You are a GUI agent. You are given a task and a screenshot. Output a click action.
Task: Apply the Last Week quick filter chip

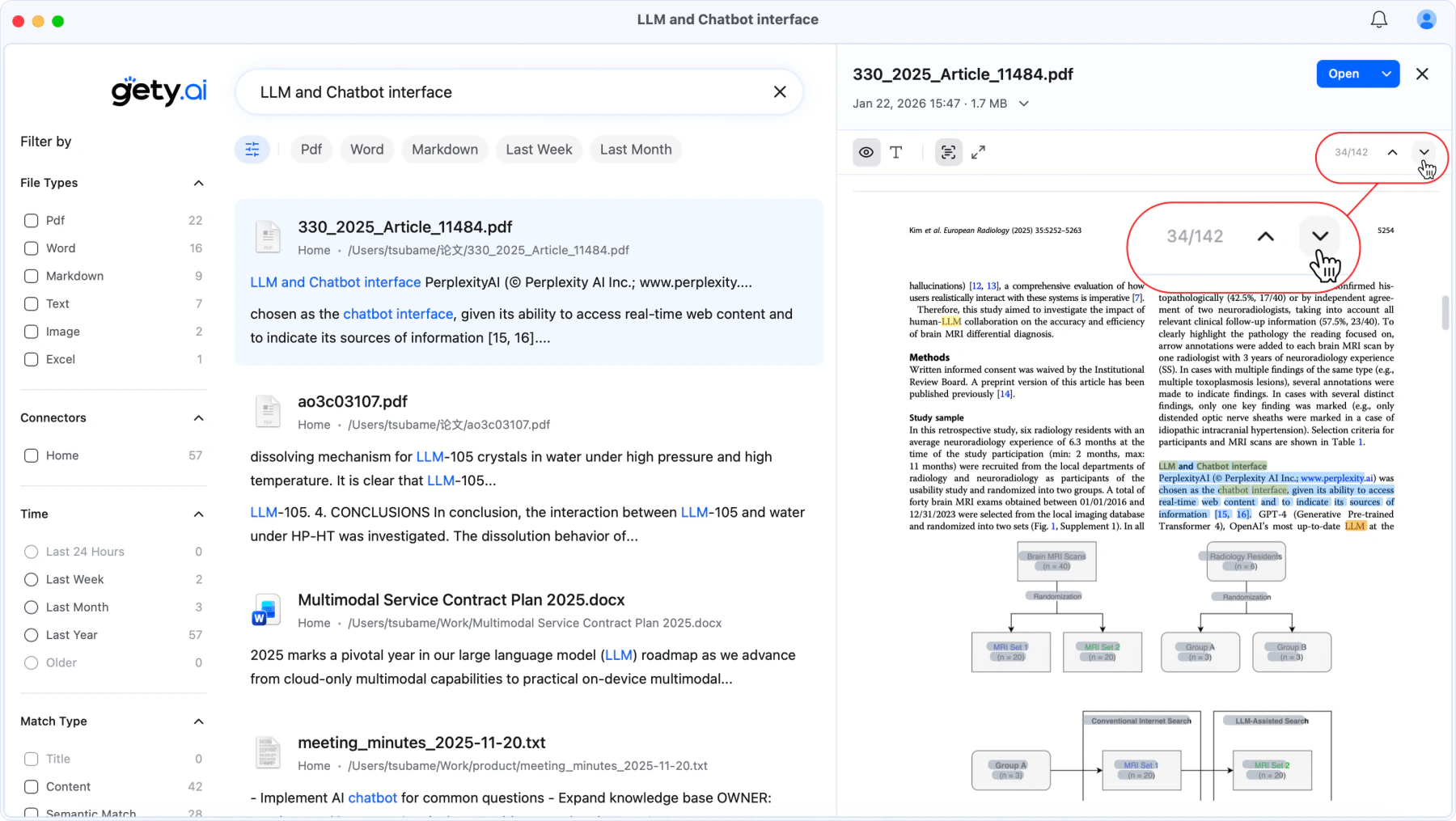pos(539,150)
